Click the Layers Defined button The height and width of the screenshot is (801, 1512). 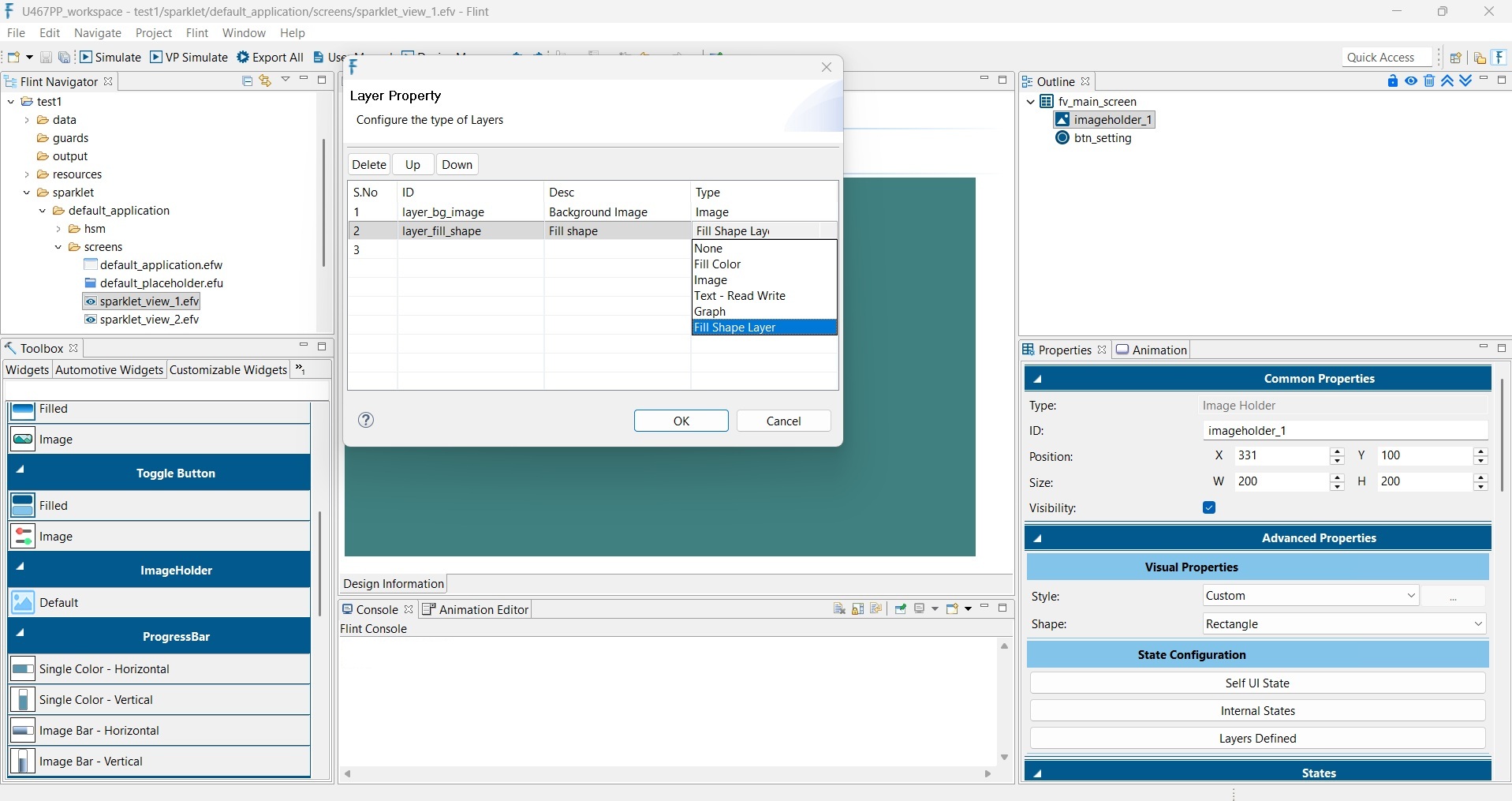point(1258,739)
